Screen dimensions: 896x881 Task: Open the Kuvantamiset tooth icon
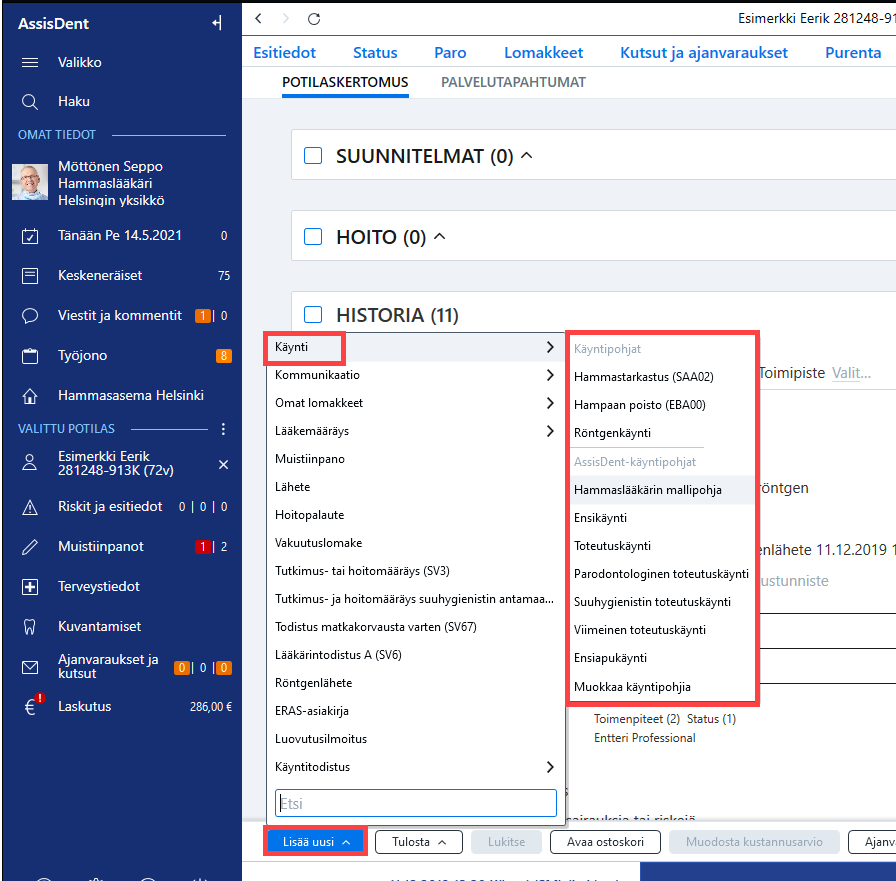point(30,627)
